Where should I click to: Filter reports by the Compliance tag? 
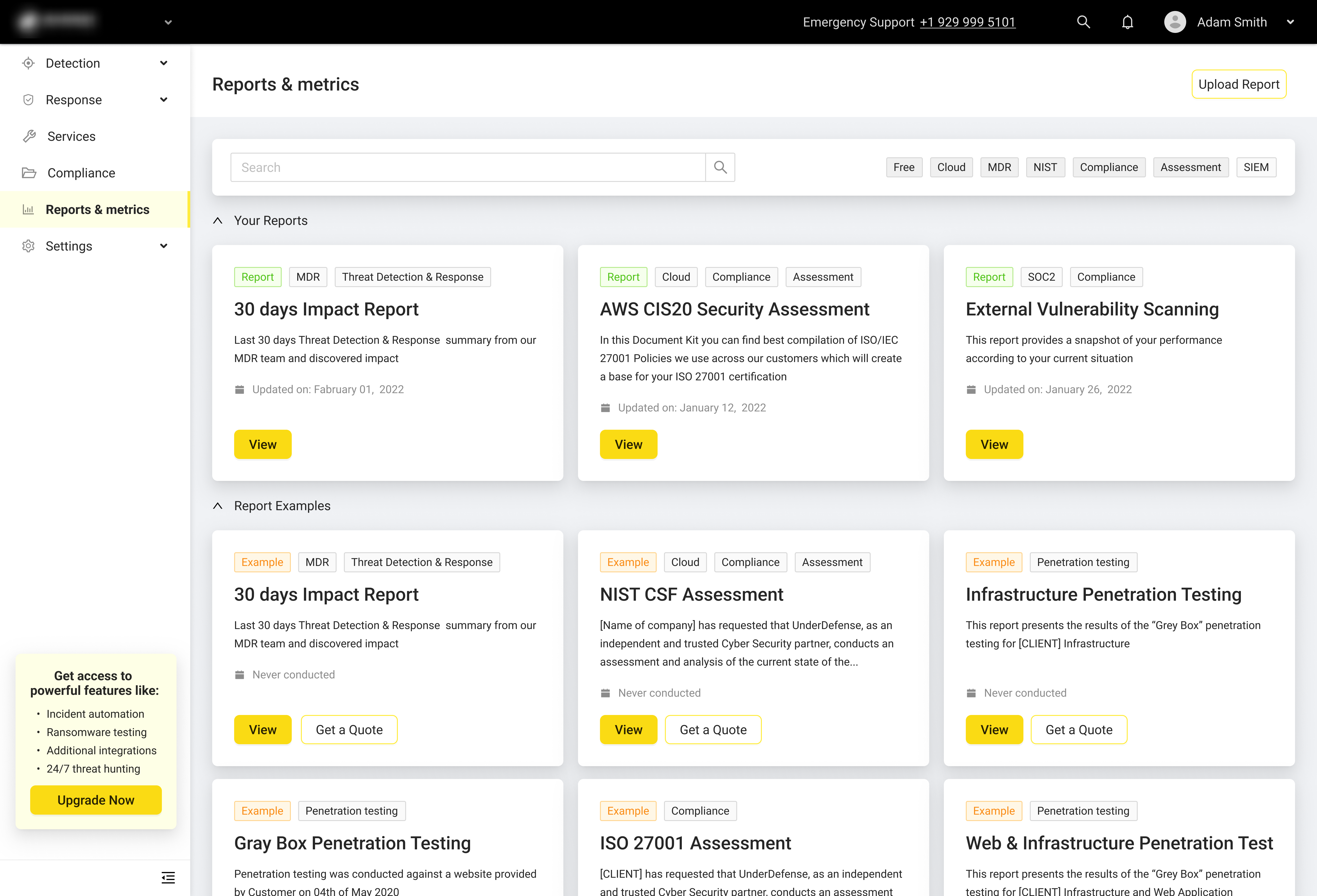coord(1108,167)
